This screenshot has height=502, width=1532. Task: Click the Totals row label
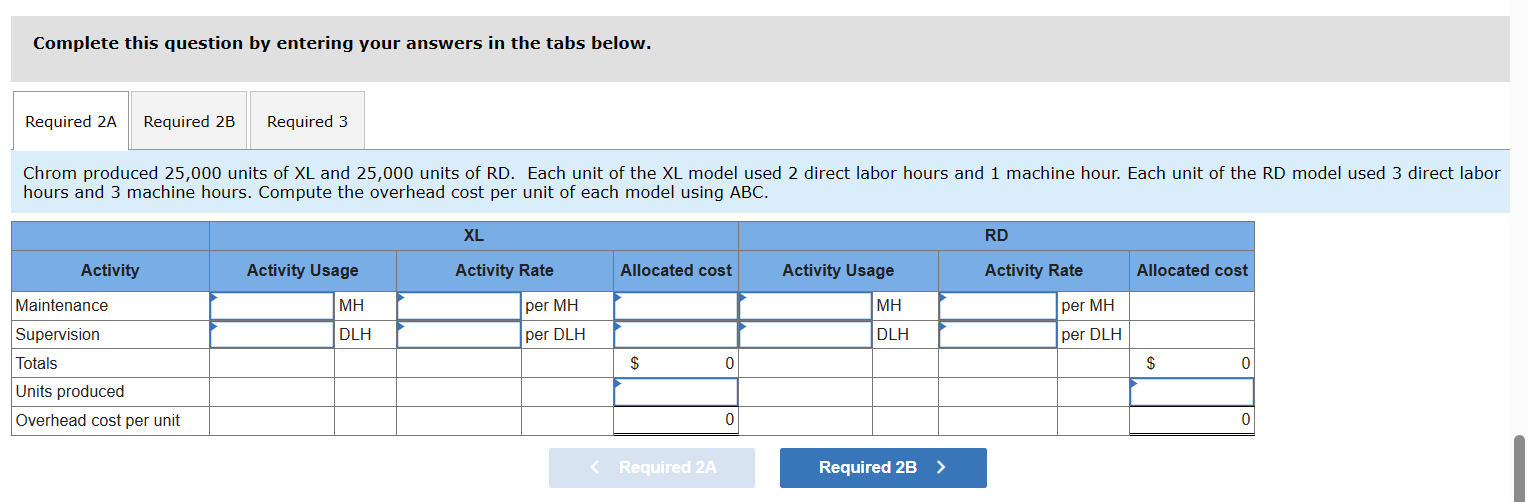tap(37, 363)
